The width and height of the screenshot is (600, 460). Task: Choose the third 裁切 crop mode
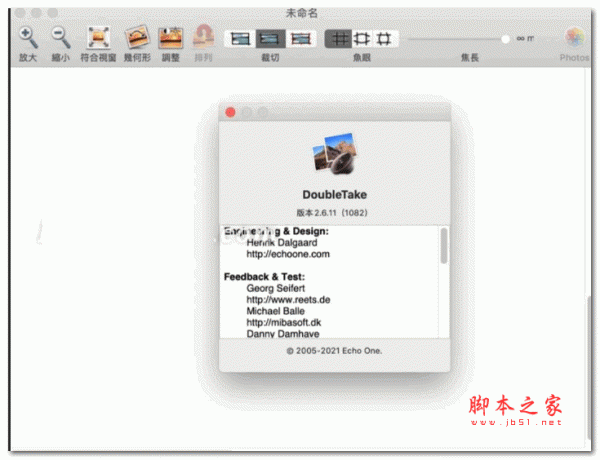point(301,39)
